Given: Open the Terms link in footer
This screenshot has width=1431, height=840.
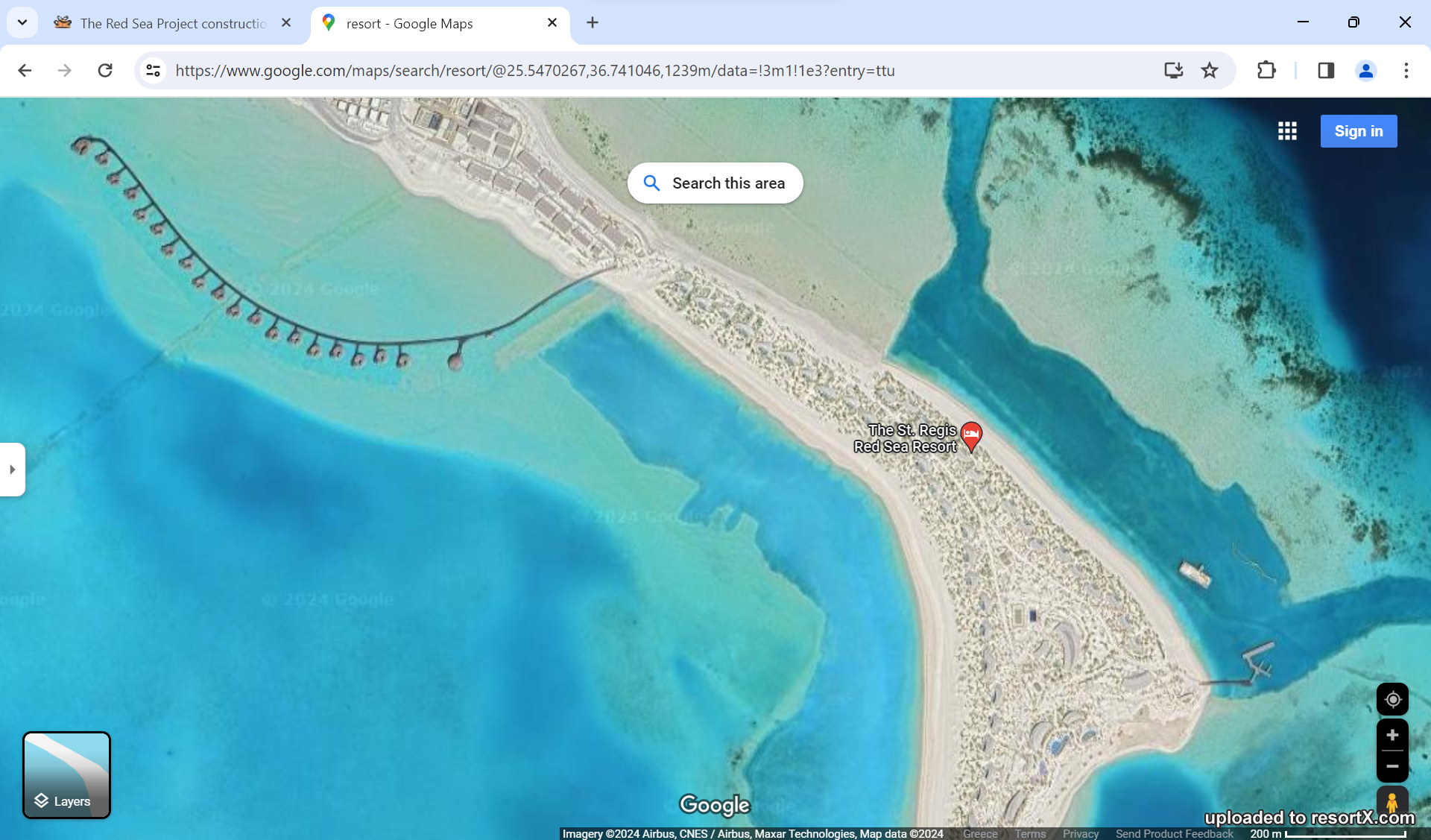Looking at the screenshot, I should click(1030, 833).
